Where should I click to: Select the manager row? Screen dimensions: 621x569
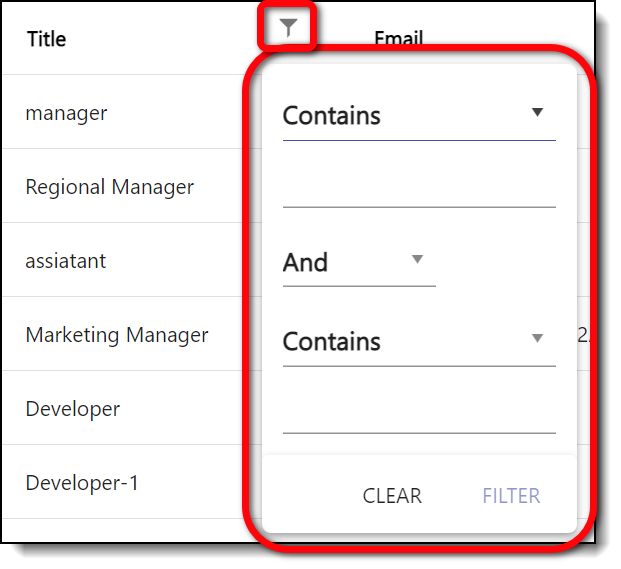click(66, 113)
